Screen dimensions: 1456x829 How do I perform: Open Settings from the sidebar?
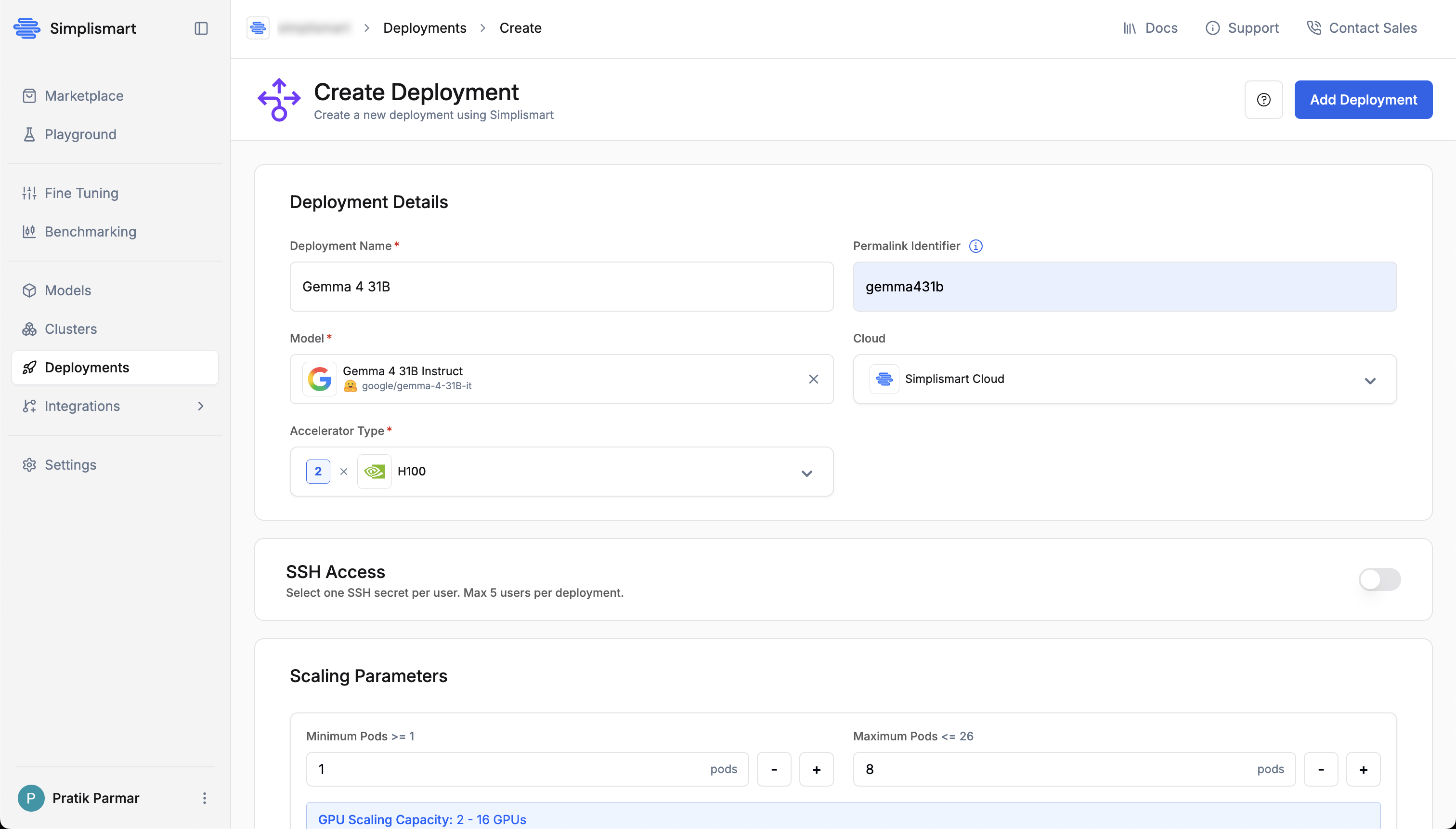(x=115, y=465)
